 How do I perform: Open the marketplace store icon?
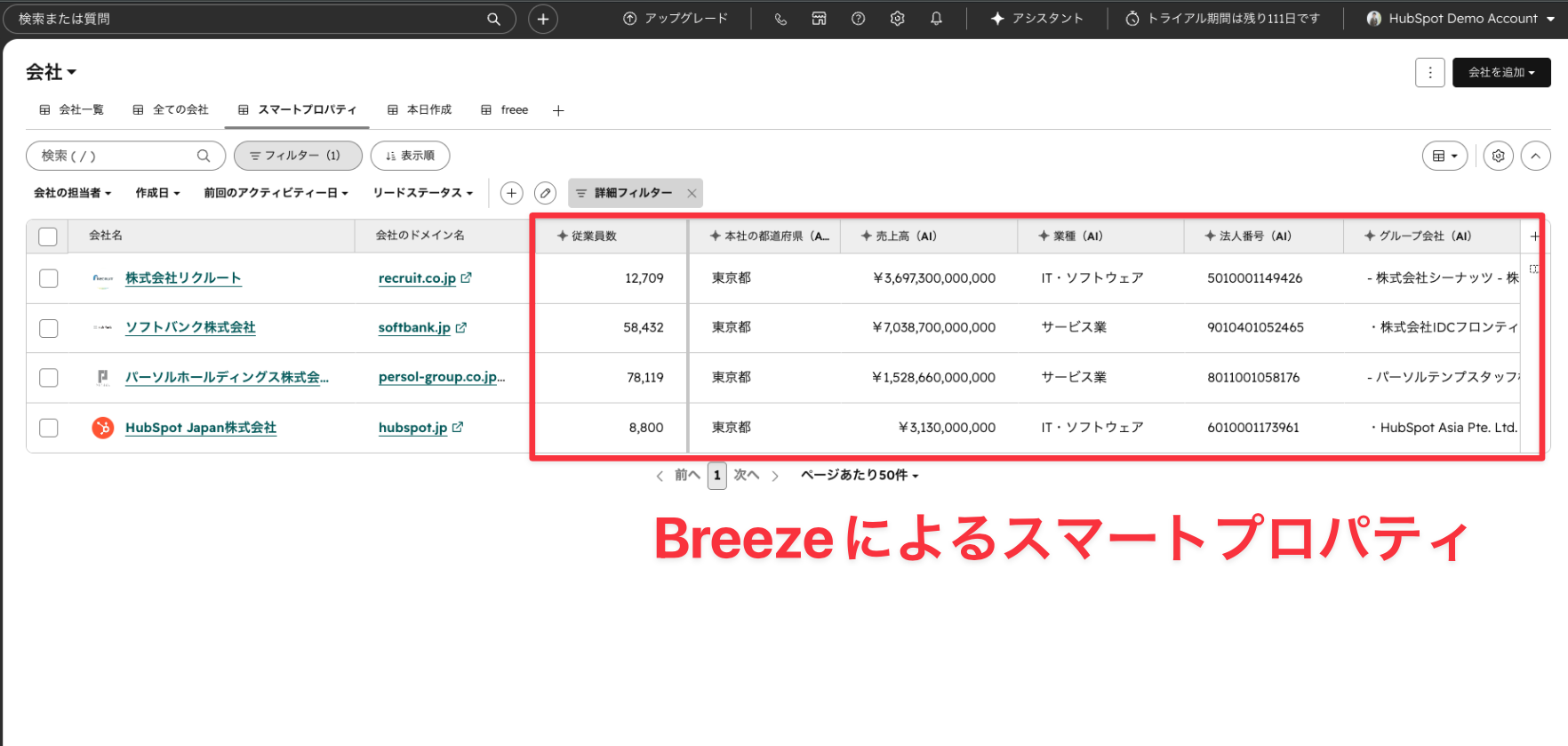click(x=820, y=19)
